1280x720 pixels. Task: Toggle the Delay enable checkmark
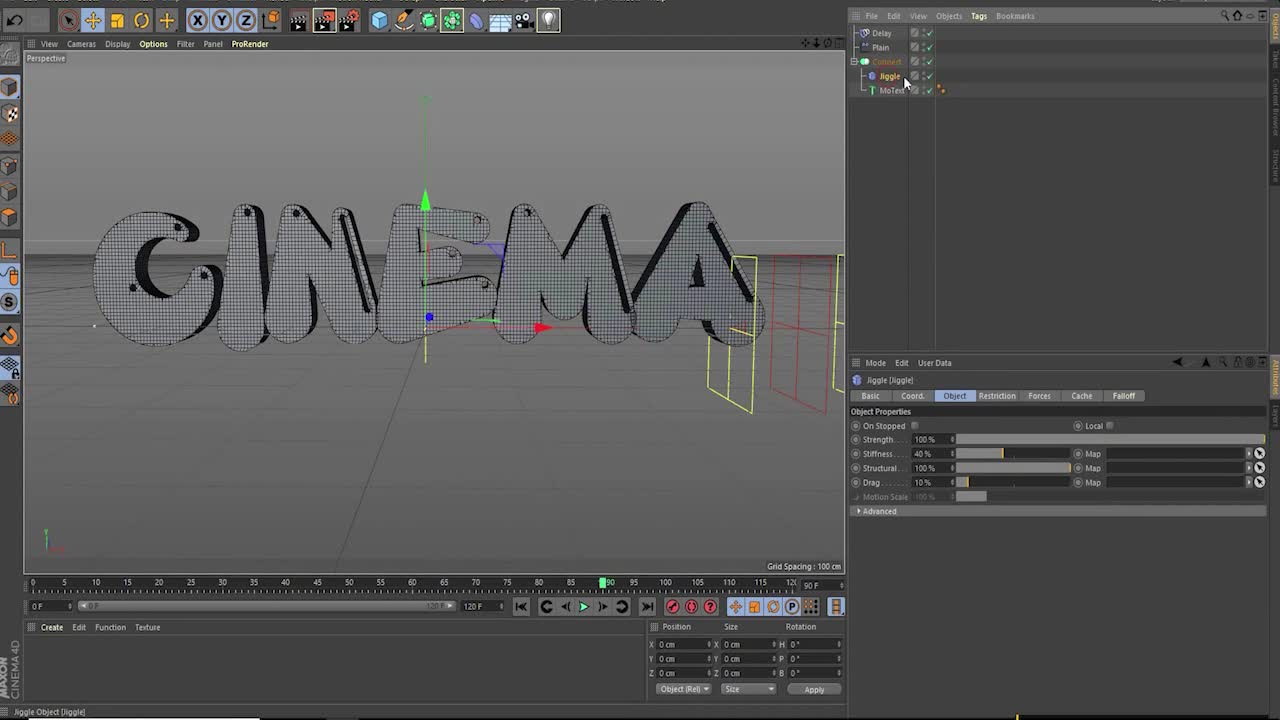[929, 33]
